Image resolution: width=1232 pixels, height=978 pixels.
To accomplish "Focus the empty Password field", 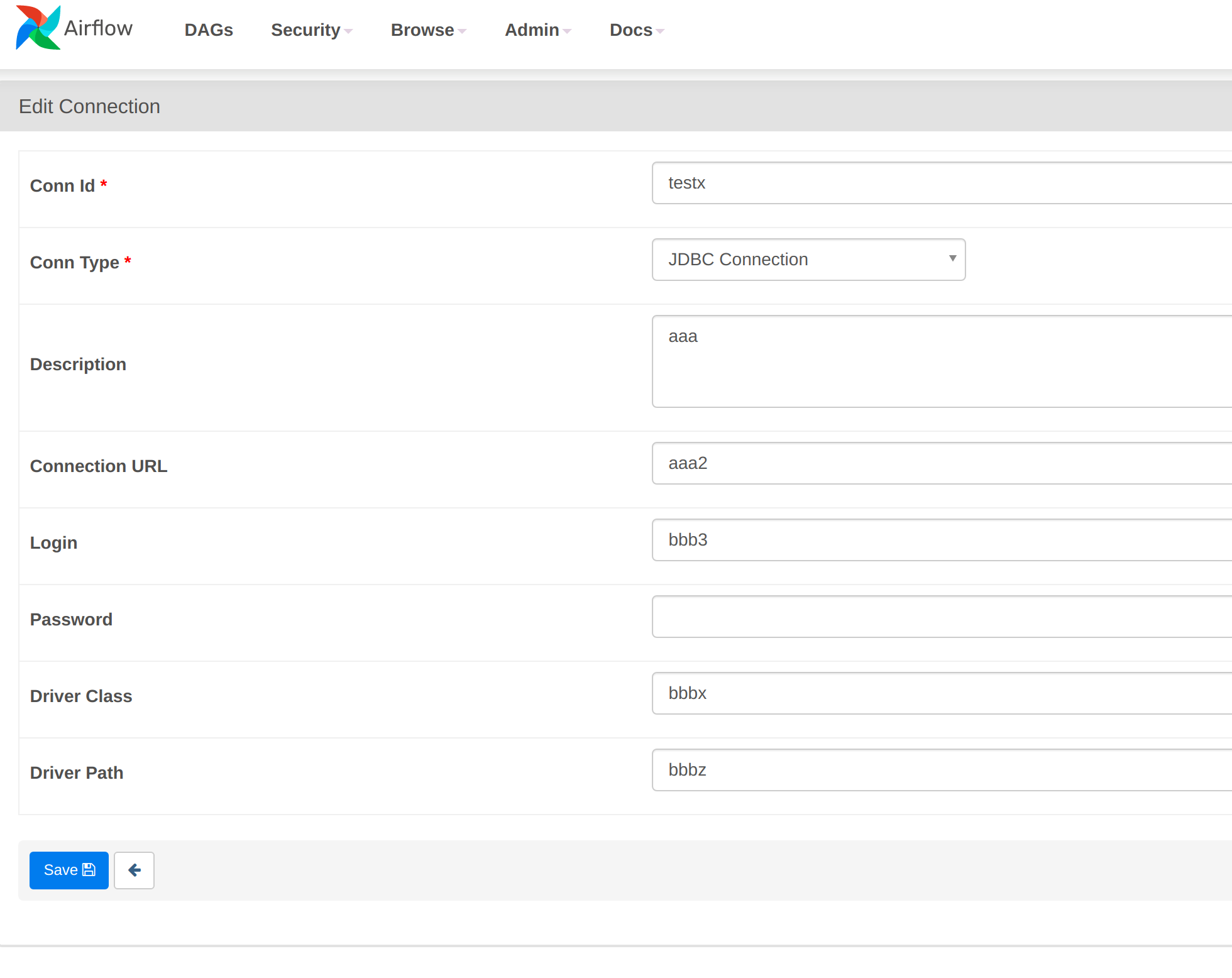I will tap(880, 617).
